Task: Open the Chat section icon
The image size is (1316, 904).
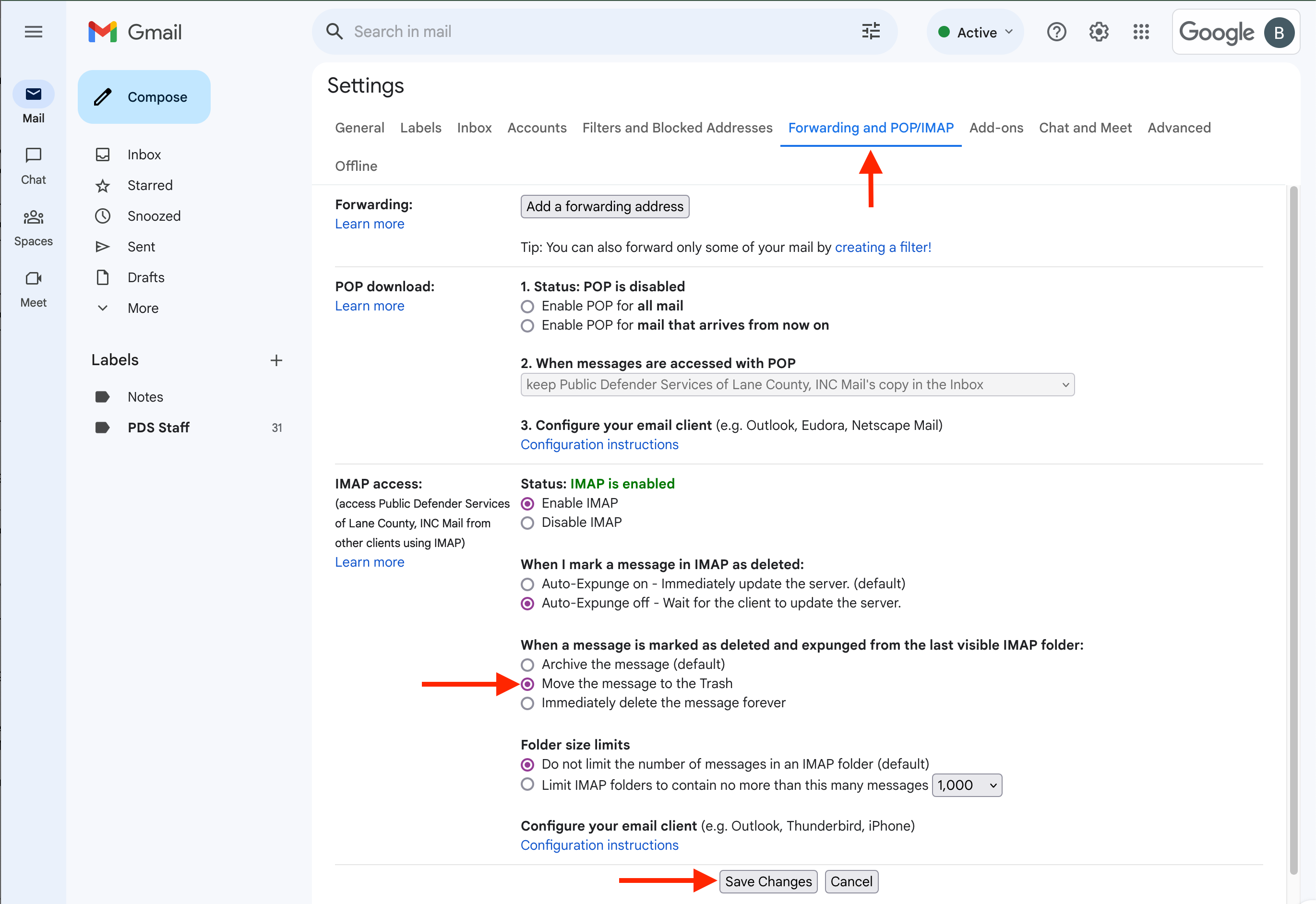Action: pyautogui.click(x=34, y=155)
